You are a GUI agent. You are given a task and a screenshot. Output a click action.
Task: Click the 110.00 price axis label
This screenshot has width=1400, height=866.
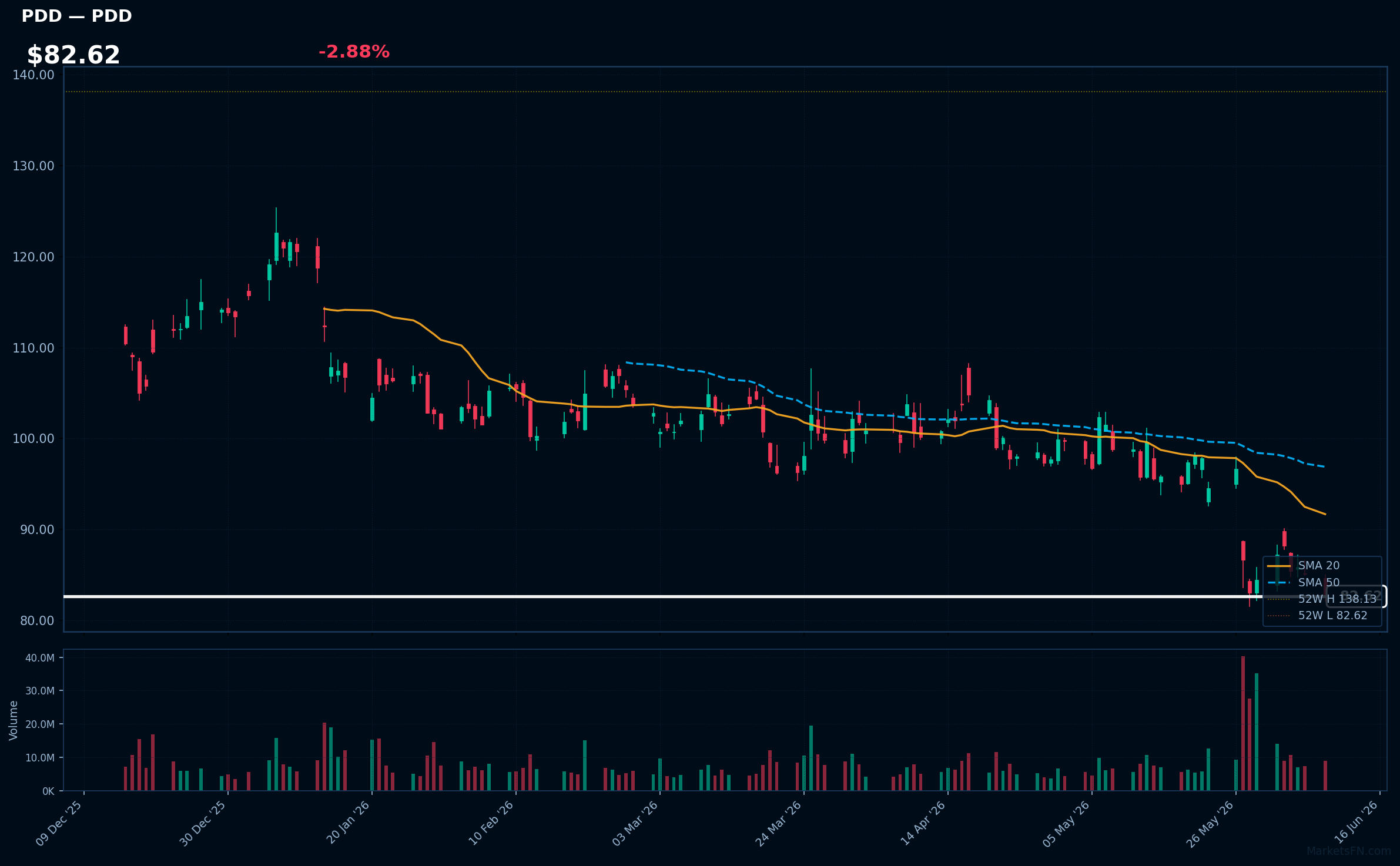click(34, 348)
